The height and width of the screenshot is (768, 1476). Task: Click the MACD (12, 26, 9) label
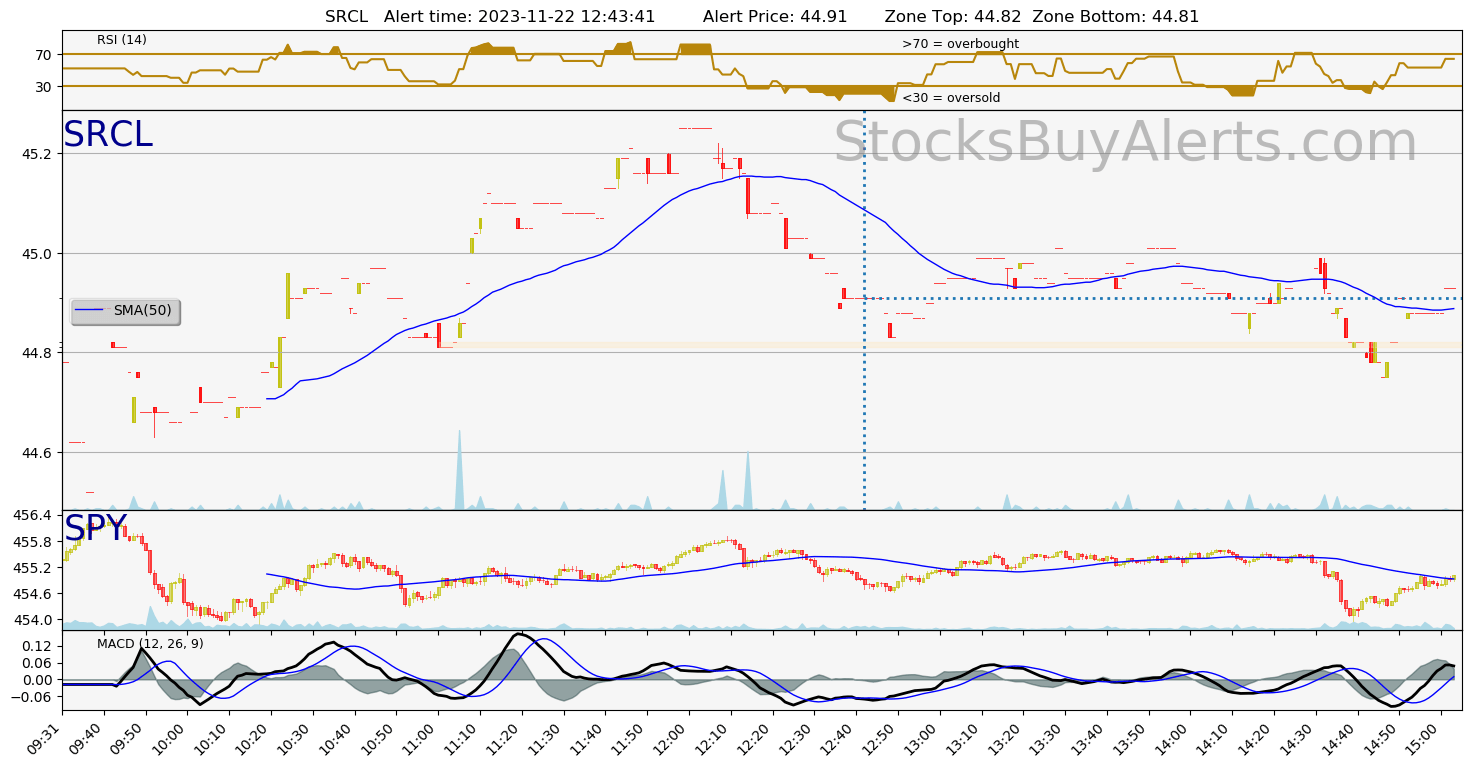click(x=150, y=644)
